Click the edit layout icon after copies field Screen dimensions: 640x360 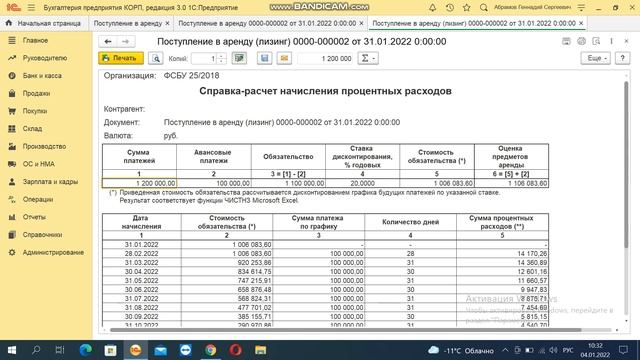click(239, 58)
